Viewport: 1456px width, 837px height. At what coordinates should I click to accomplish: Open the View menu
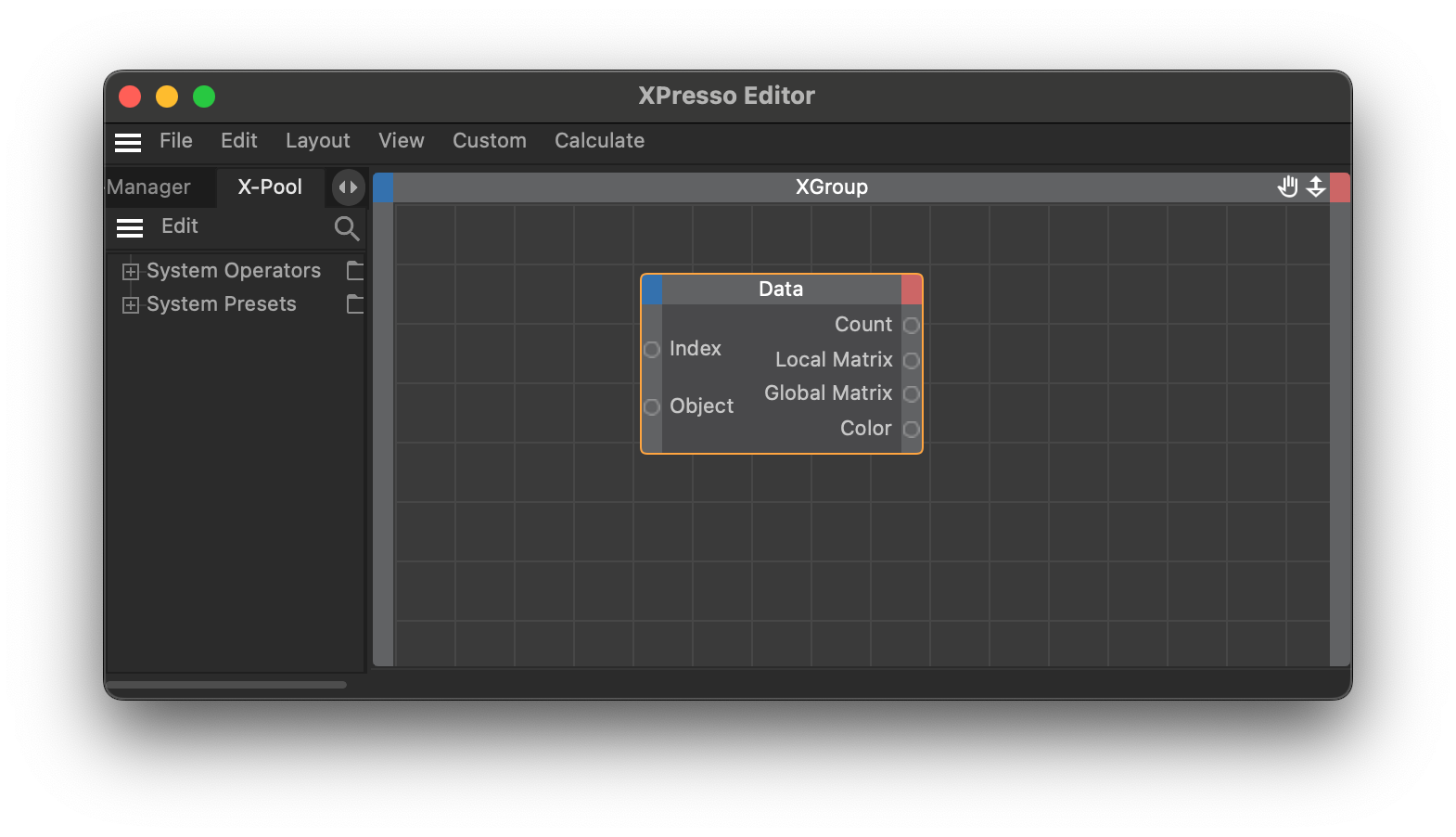(402, 141)
